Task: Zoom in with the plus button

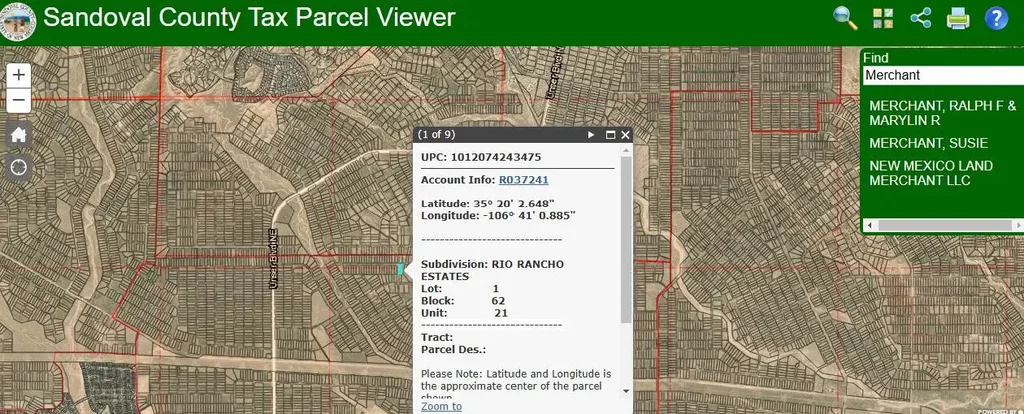Action: pos(18,75)
